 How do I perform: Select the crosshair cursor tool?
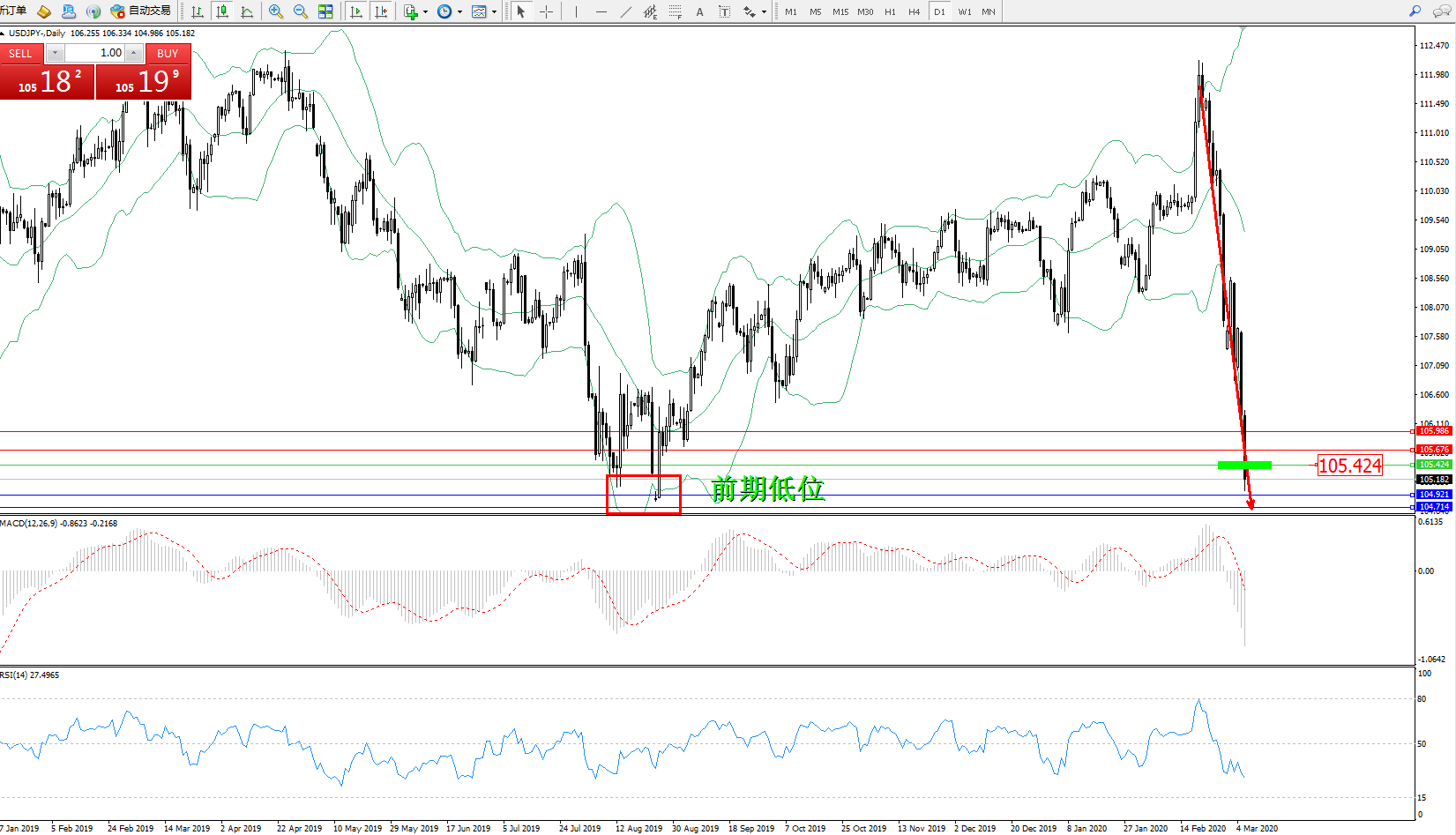tap(546, 11)
